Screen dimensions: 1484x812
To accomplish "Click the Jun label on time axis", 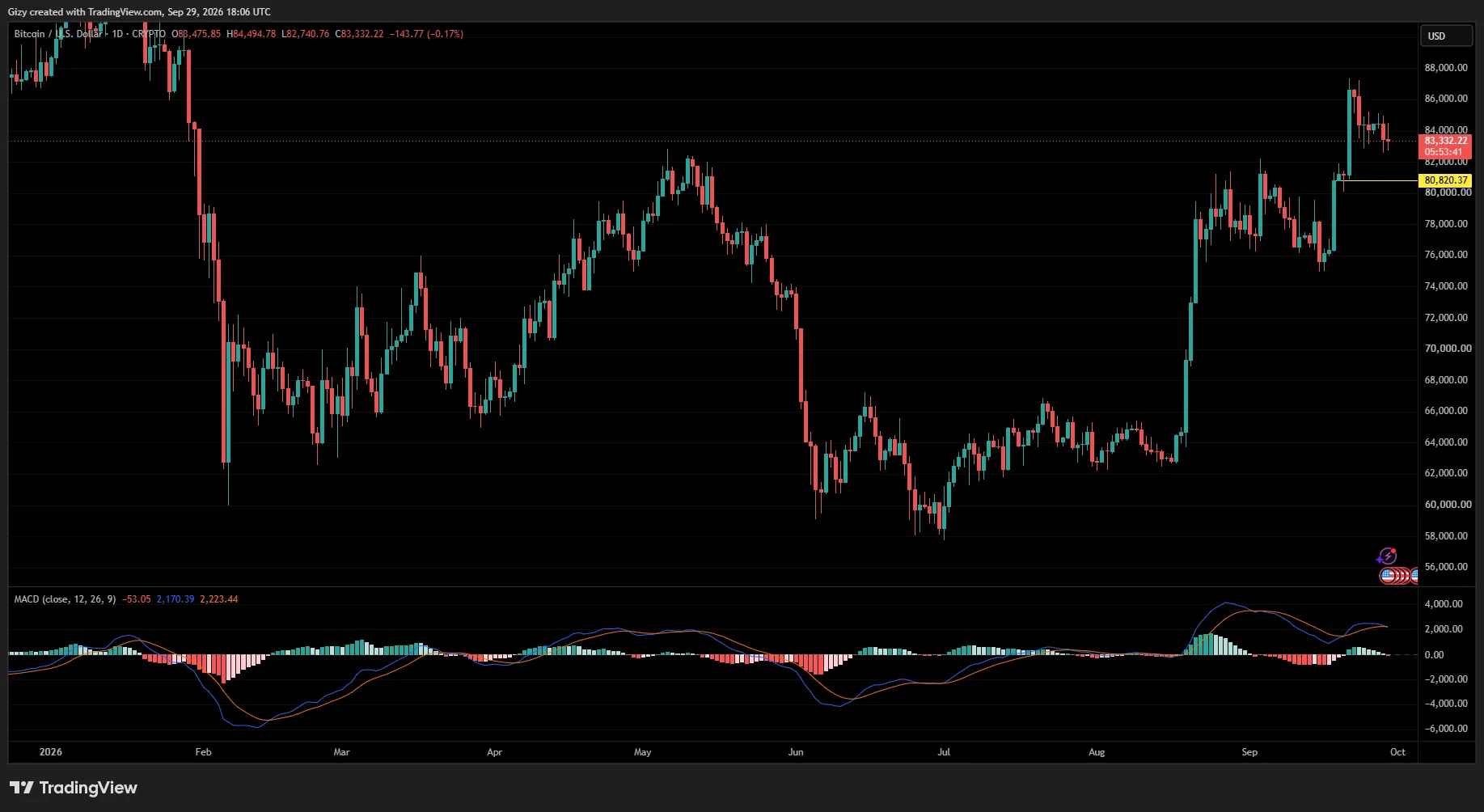I will (x=796, y=752).
